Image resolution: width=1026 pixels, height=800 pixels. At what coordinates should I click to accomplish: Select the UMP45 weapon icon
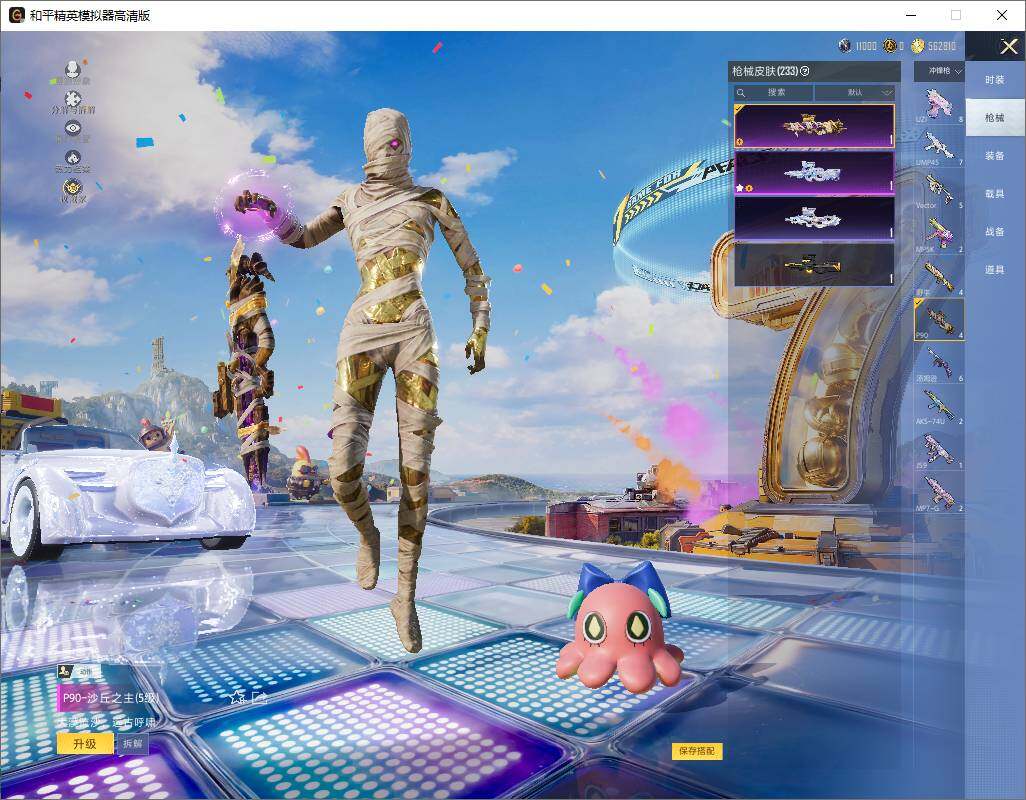938,147
